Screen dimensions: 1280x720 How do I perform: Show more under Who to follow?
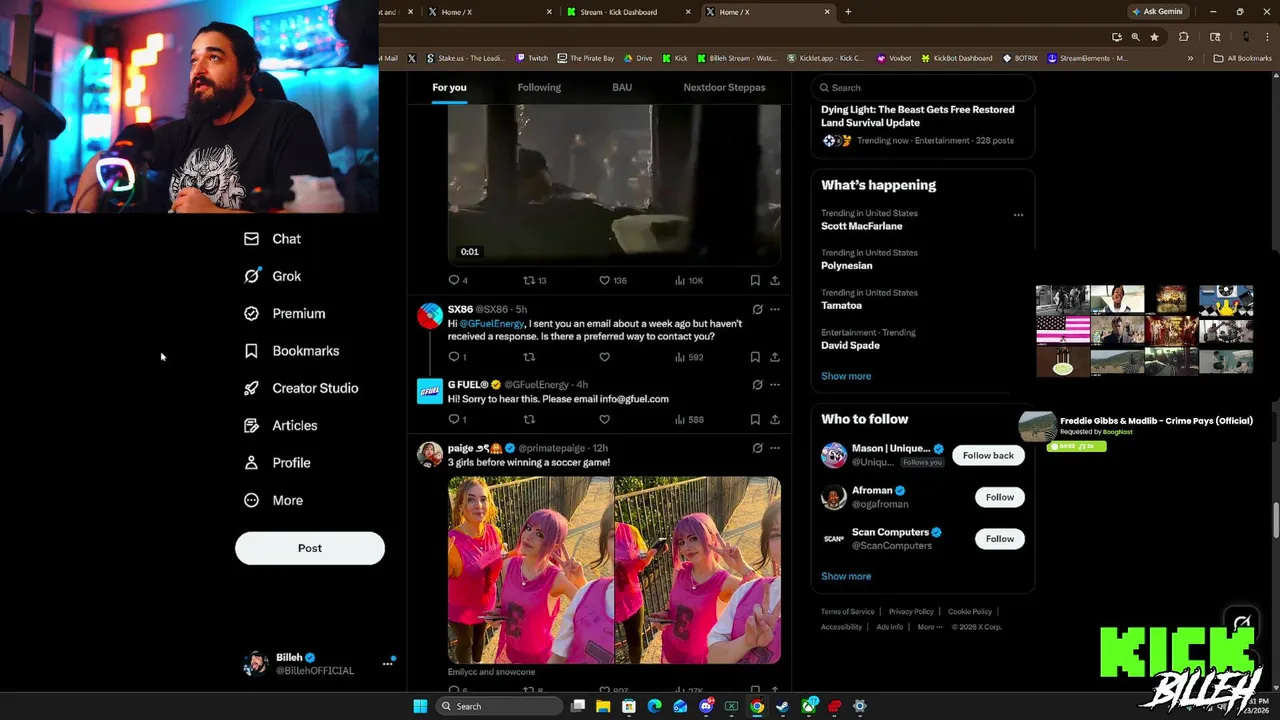(x=846, y=576)
